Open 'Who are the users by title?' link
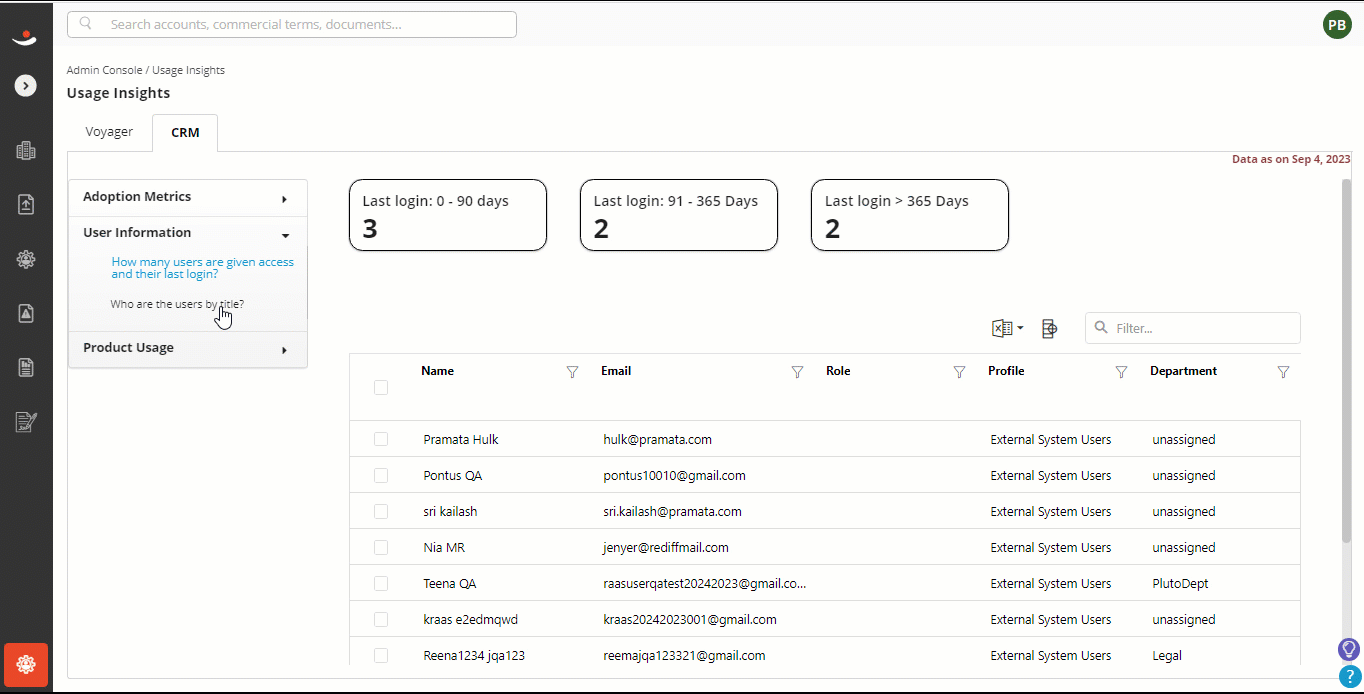Screen dimensions: 1364x694 (x=177, y=304)
